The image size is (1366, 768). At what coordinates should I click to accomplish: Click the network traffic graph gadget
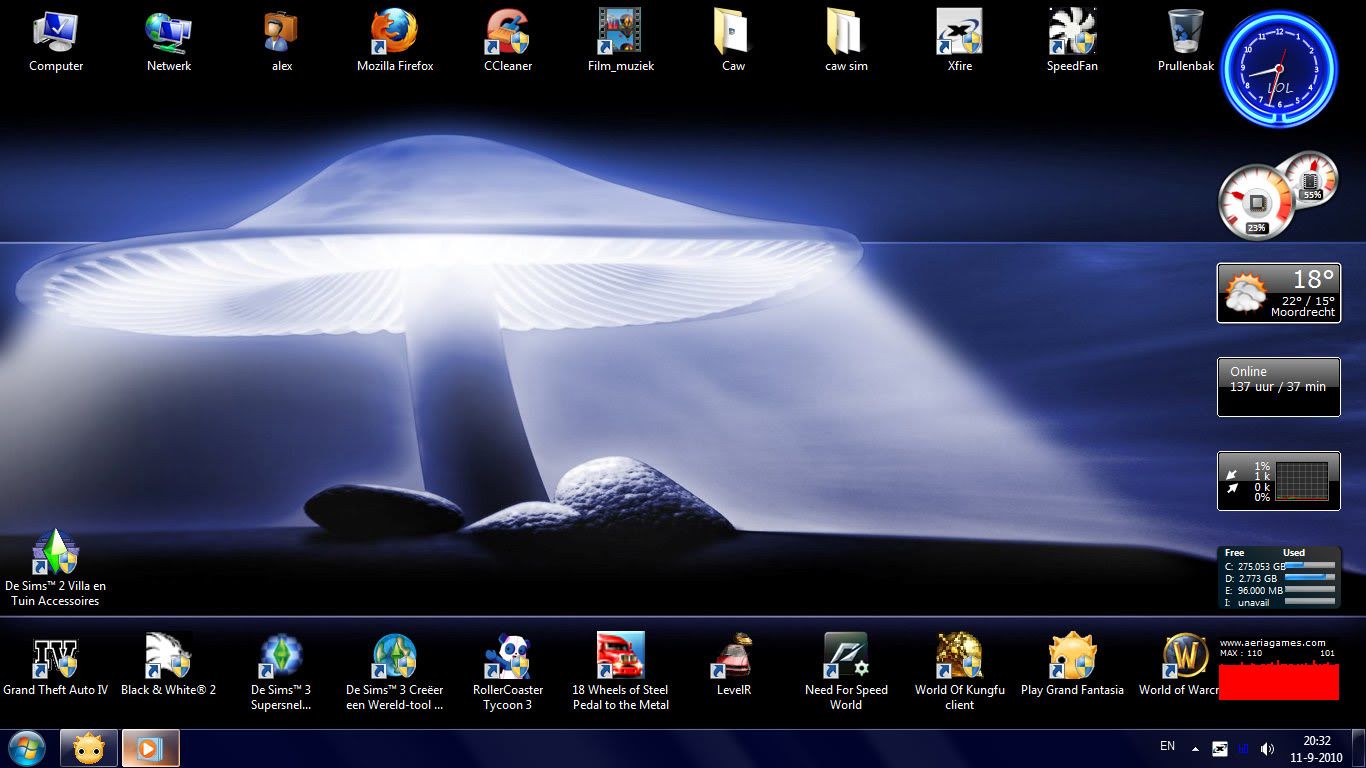(x=1279, y=481)
